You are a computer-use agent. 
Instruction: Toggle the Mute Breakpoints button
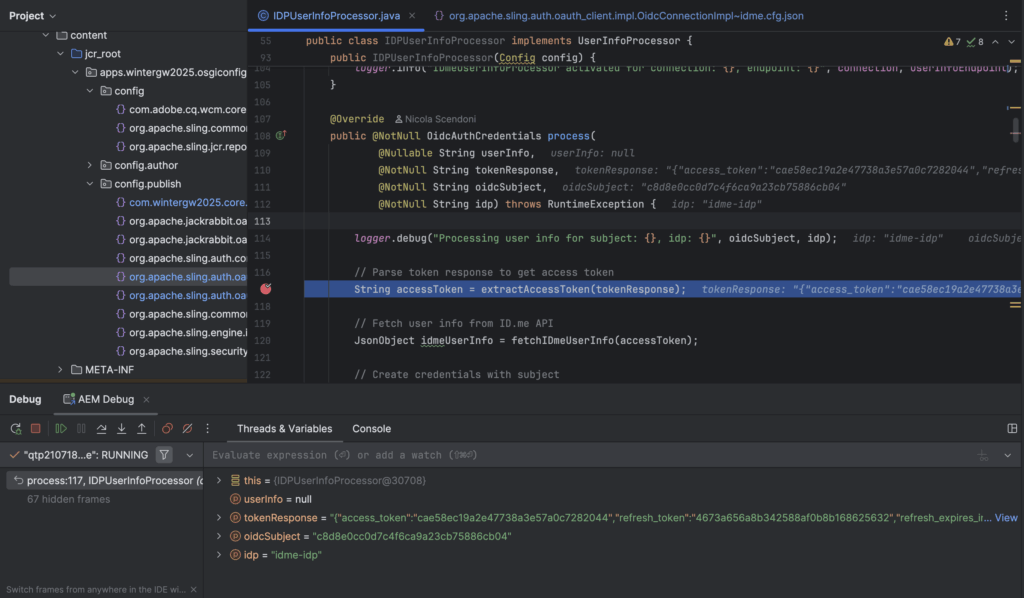tap(186, 429)
